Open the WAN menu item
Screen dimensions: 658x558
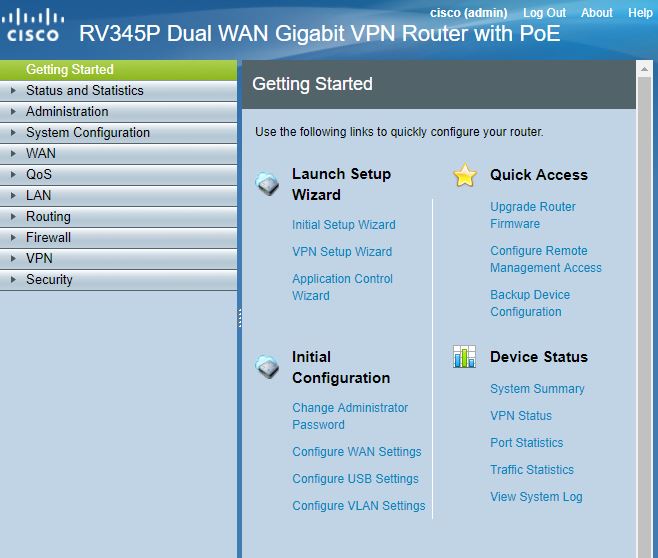pos(118,154)
